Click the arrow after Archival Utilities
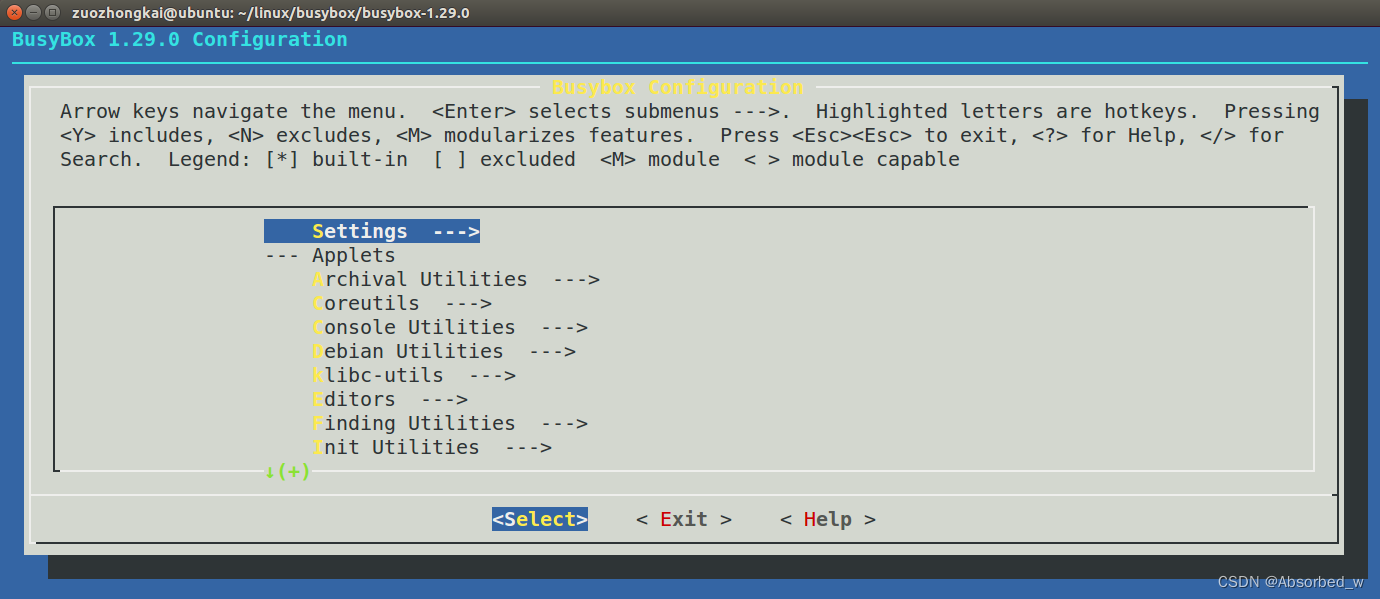 pyautogui.click(x=576, y=279)
